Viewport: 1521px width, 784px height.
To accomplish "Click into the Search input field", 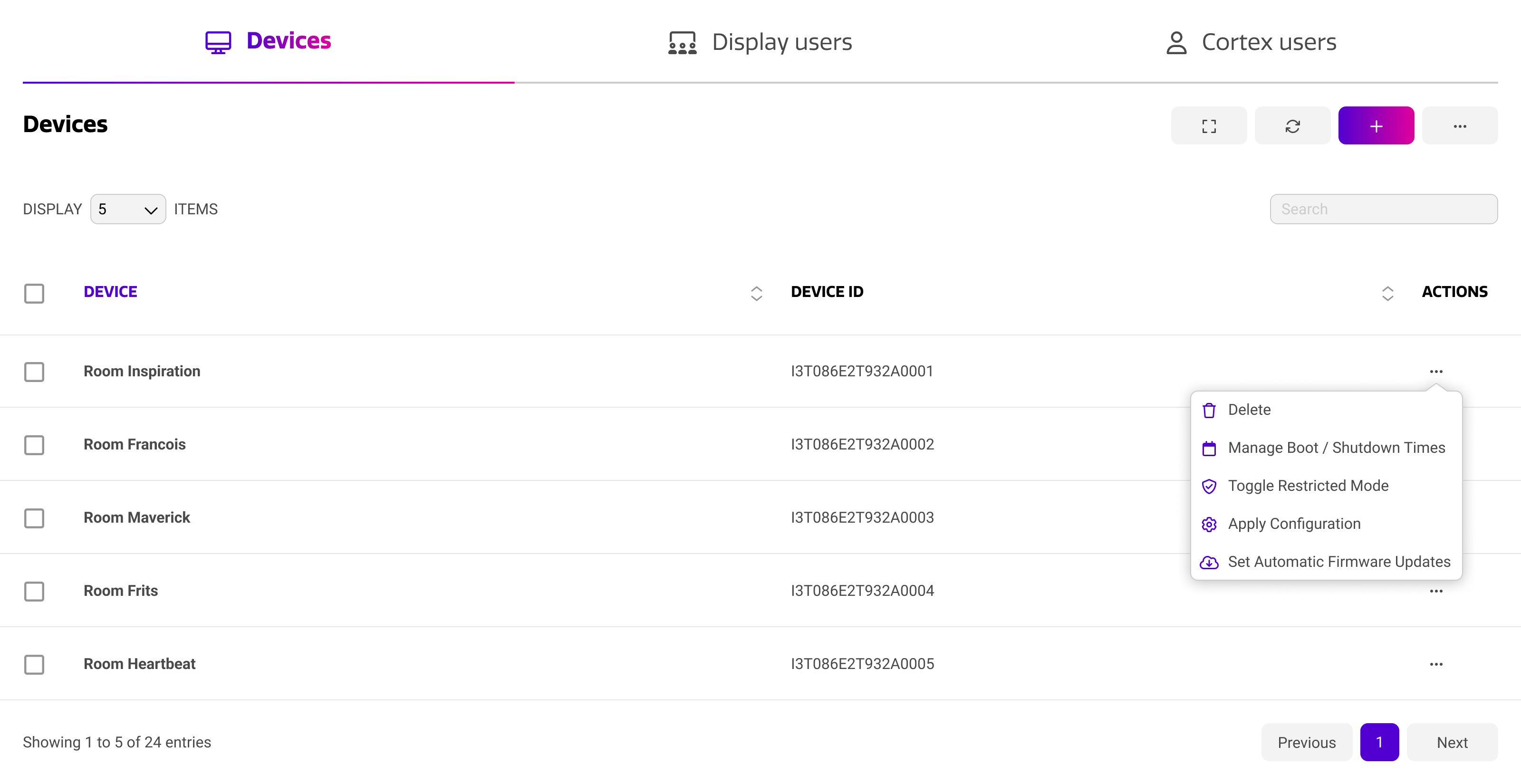I will click(1384, 210).
